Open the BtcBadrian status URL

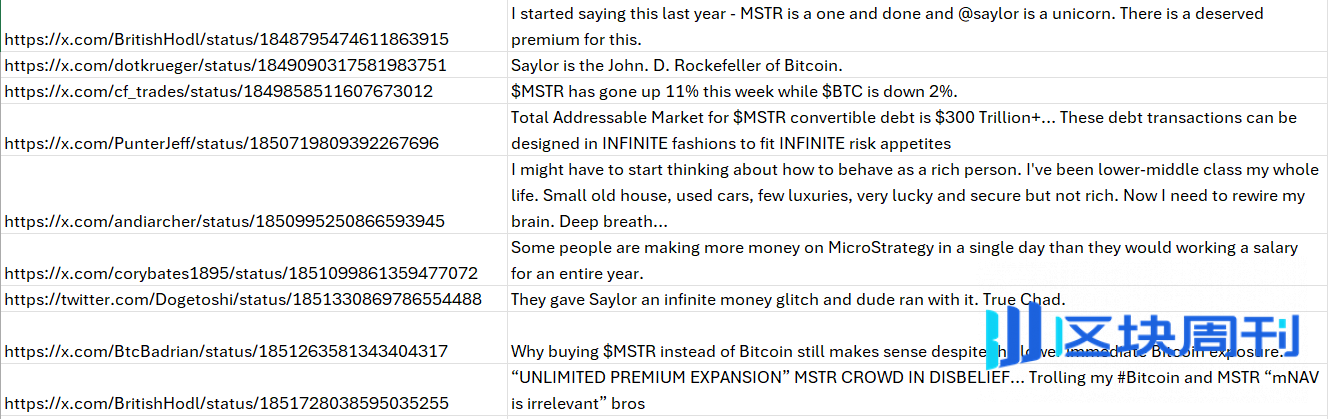pos(225,351)
